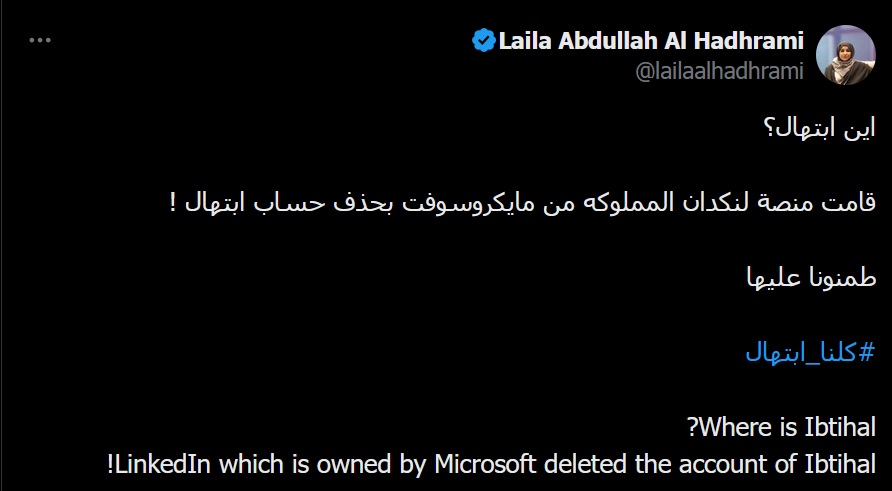Click the Arabic line اين ابتهال؟

(819, 128)
